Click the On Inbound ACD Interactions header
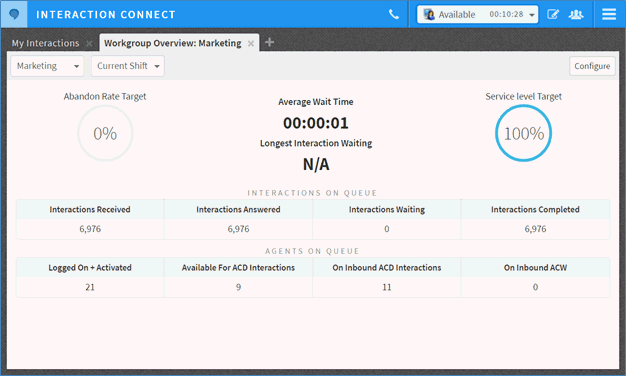Viewport: 626px width, 376px height. coord(386,267)
